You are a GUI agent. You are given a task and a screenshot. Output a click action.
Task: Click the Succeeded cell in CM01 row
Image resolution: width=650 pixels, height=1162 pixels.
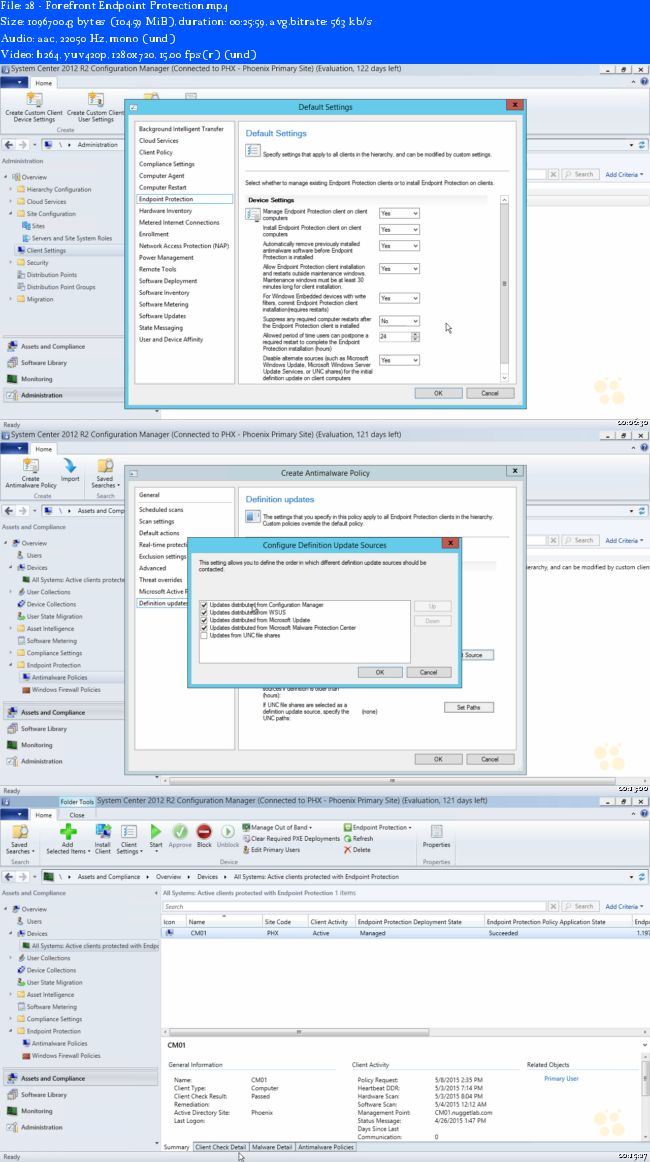tap(504, 933)
